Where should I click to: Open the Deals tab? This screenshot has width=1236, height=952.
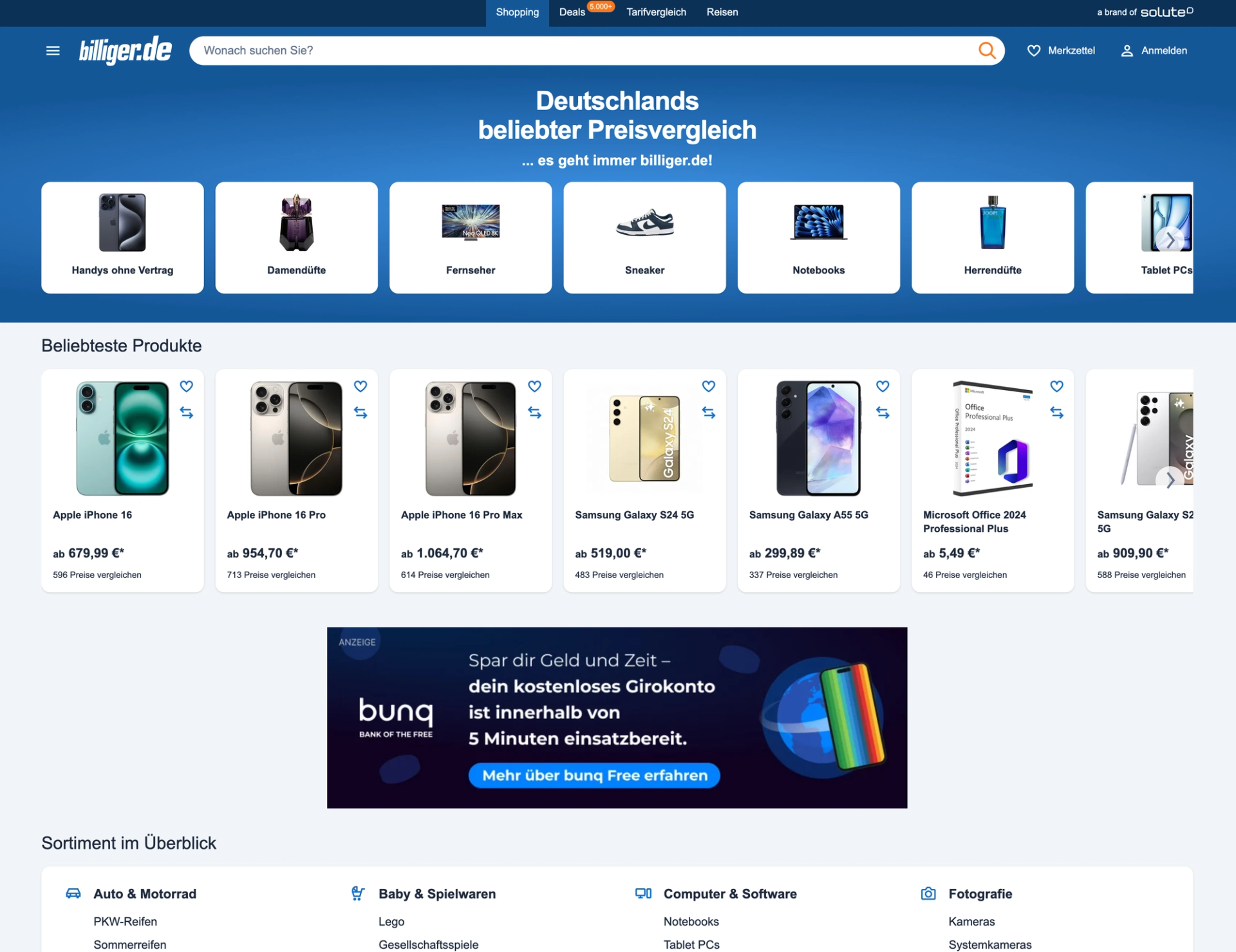pos(572,12)
